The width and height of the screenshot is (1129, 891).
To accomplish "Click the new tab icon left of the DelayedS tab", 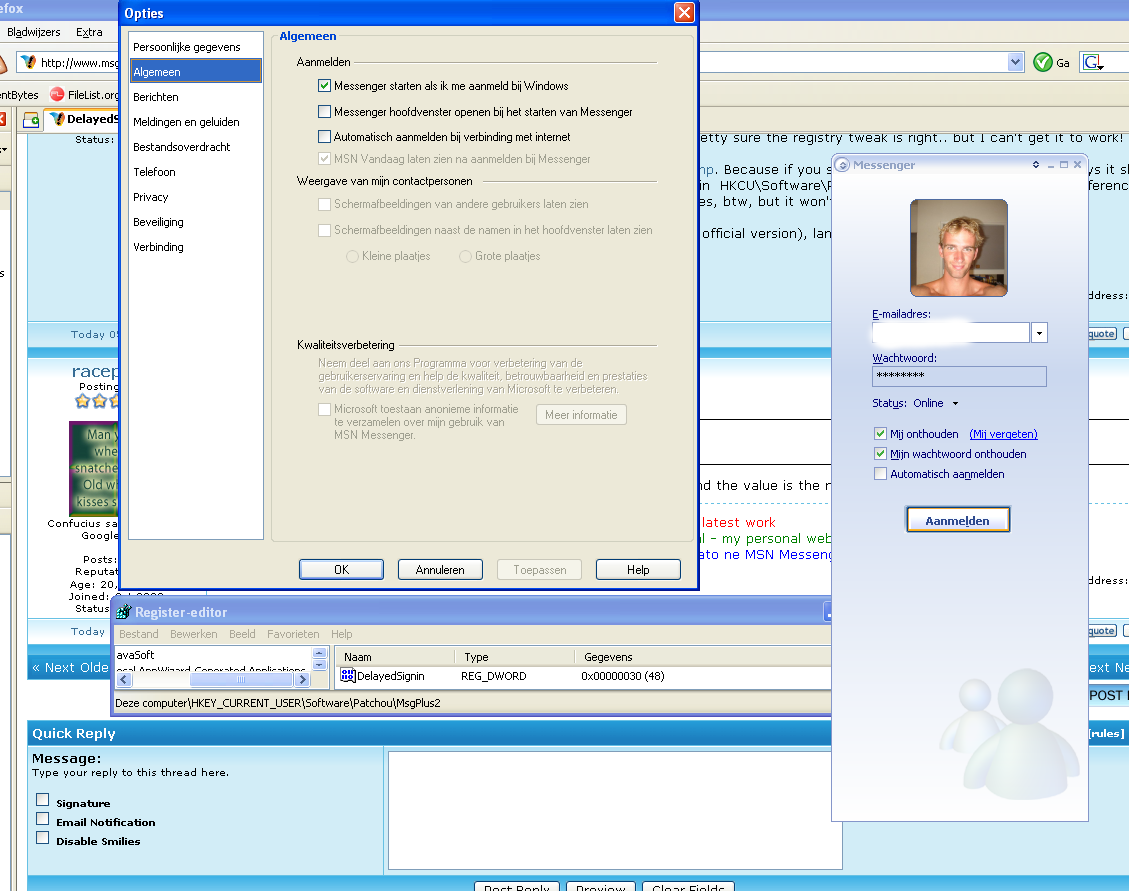I will [x=31, y=120].
